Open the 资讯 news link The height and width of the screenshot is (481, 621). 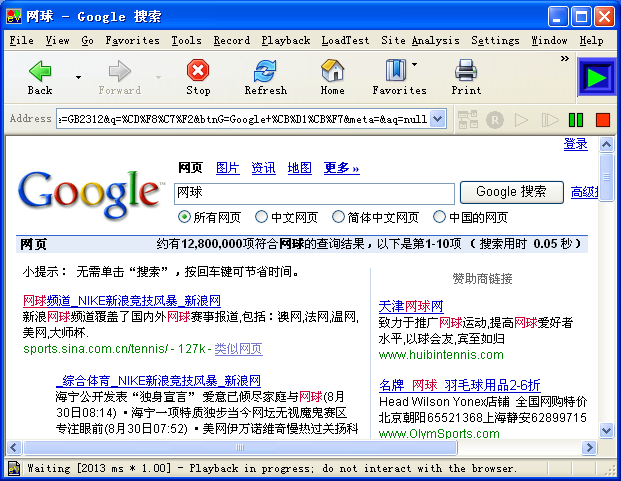tap(263, 168)
